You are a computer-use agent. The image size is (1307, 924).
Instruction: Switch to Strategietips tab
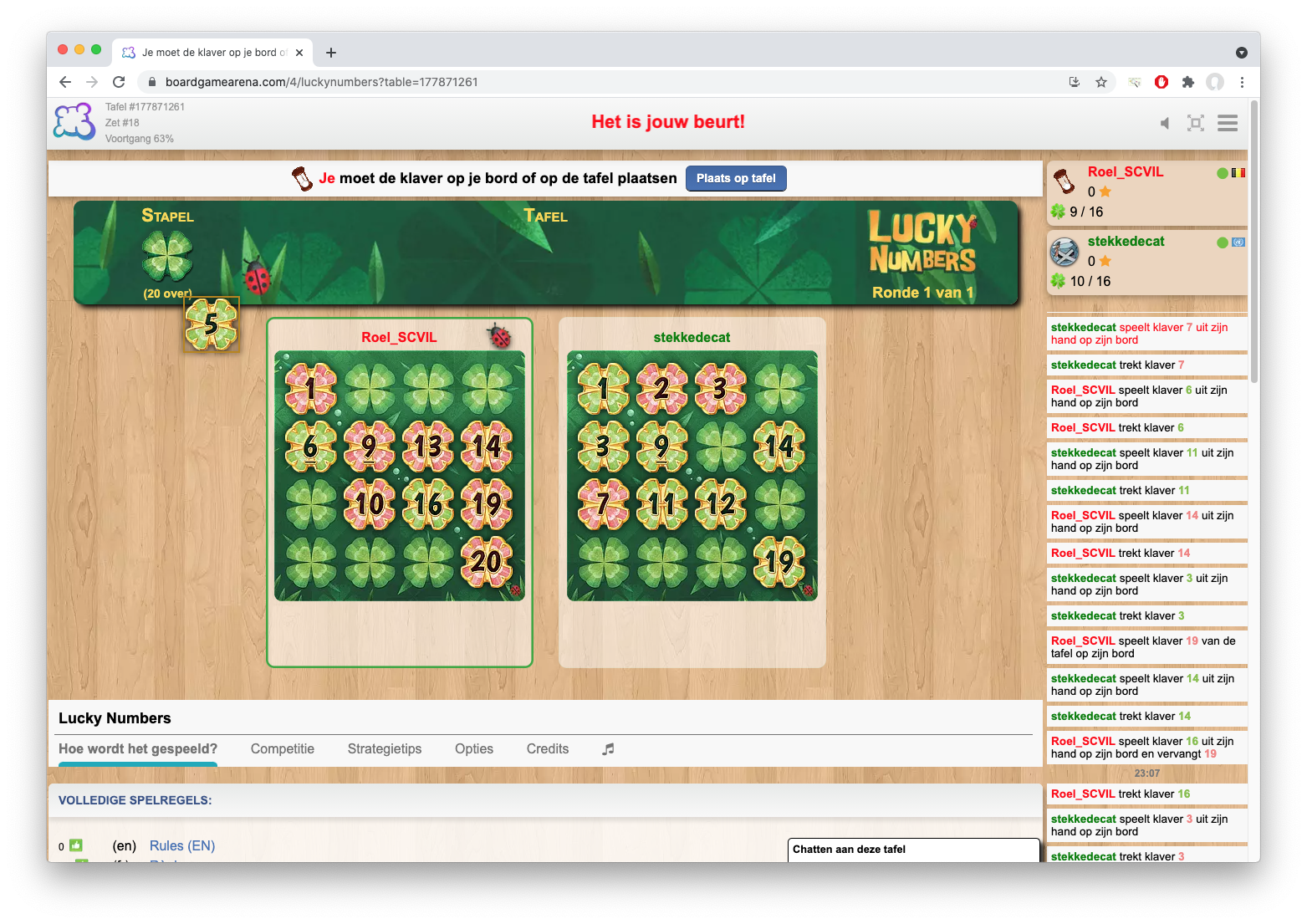coord(385,749)
